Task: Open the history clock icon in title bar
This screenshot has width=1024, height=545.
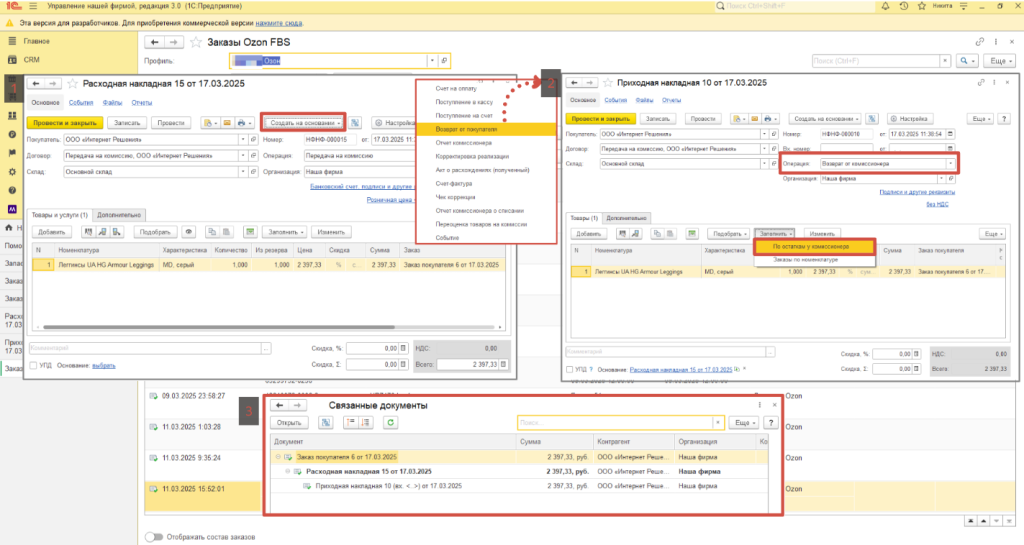Action: 903,6
